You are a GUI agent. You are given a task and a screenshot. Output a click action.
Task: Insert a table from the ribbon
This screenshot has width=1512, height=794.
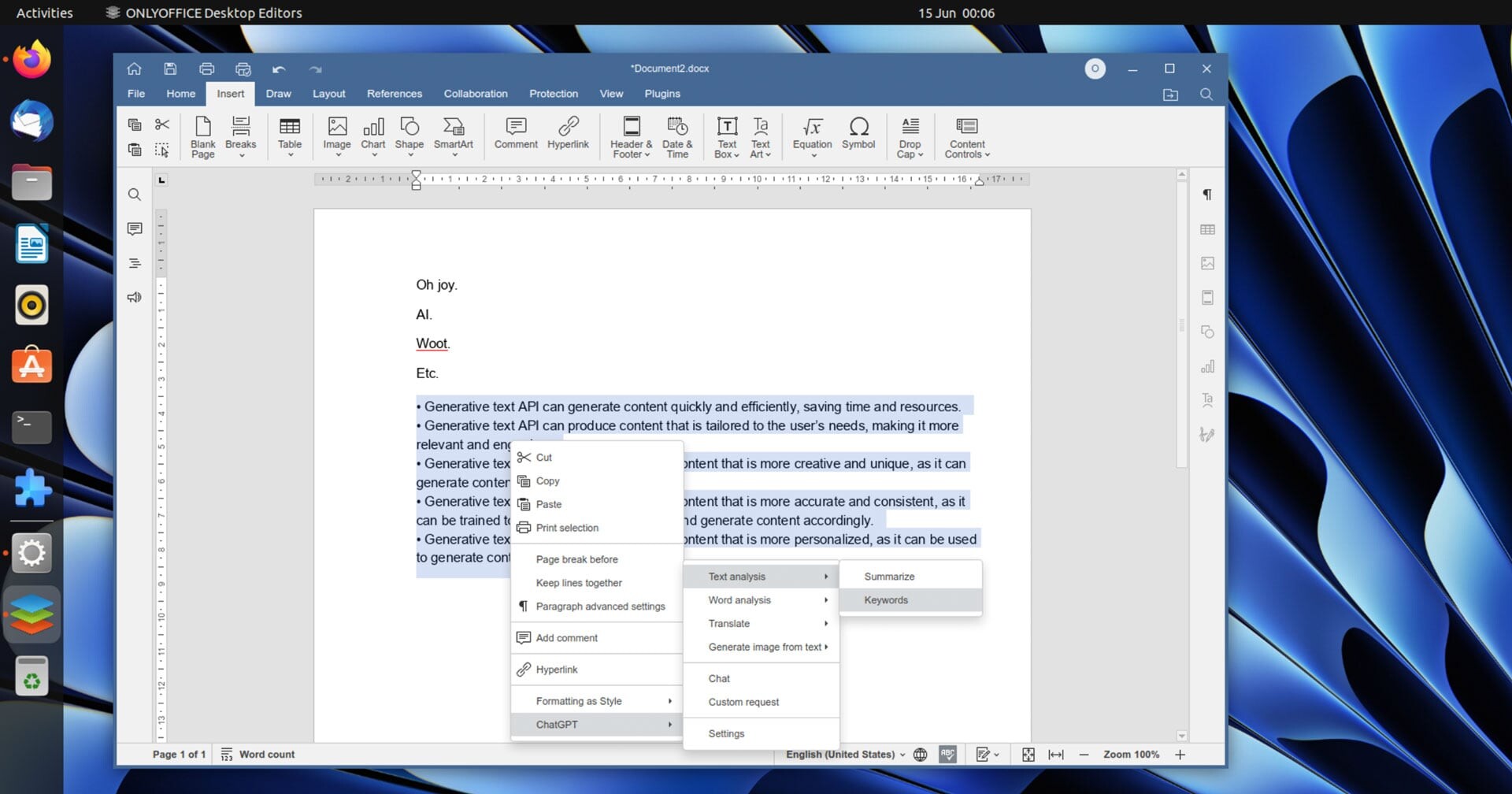click(x=289, y=134)
